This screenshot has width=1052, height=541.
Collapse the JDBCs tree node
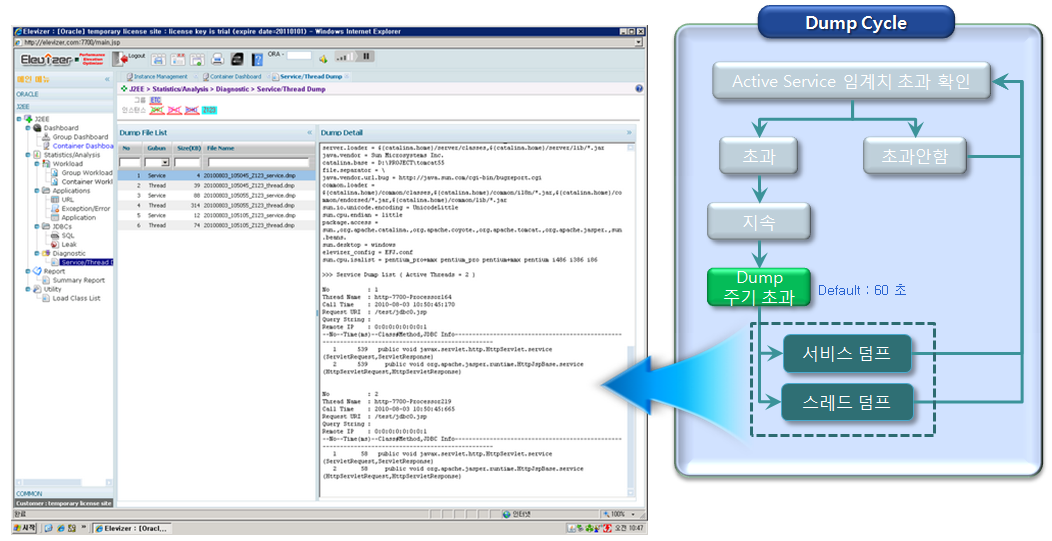37,226
